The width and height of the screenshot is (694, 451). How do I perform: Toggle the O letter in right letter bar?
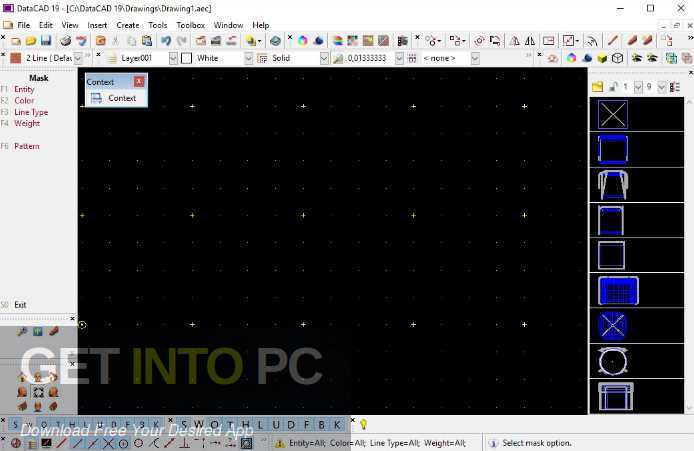click(215, 425)
